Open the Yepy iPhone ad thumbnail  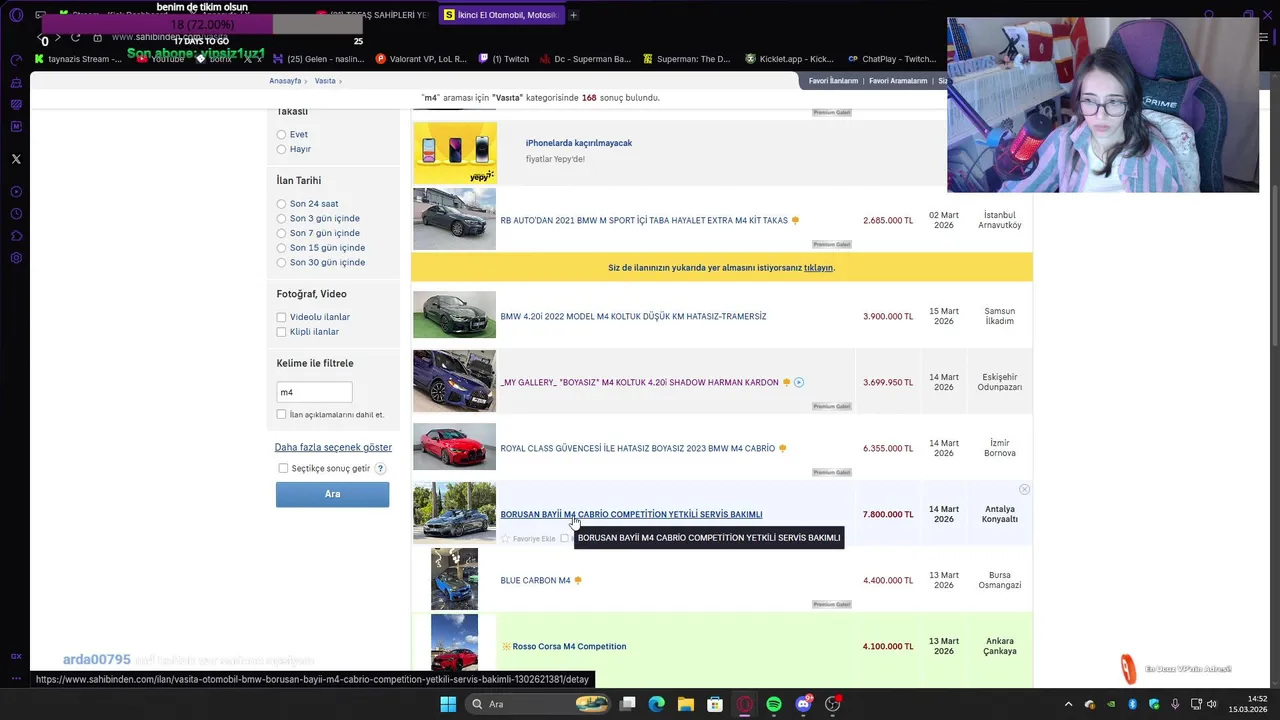pos(455,153)
